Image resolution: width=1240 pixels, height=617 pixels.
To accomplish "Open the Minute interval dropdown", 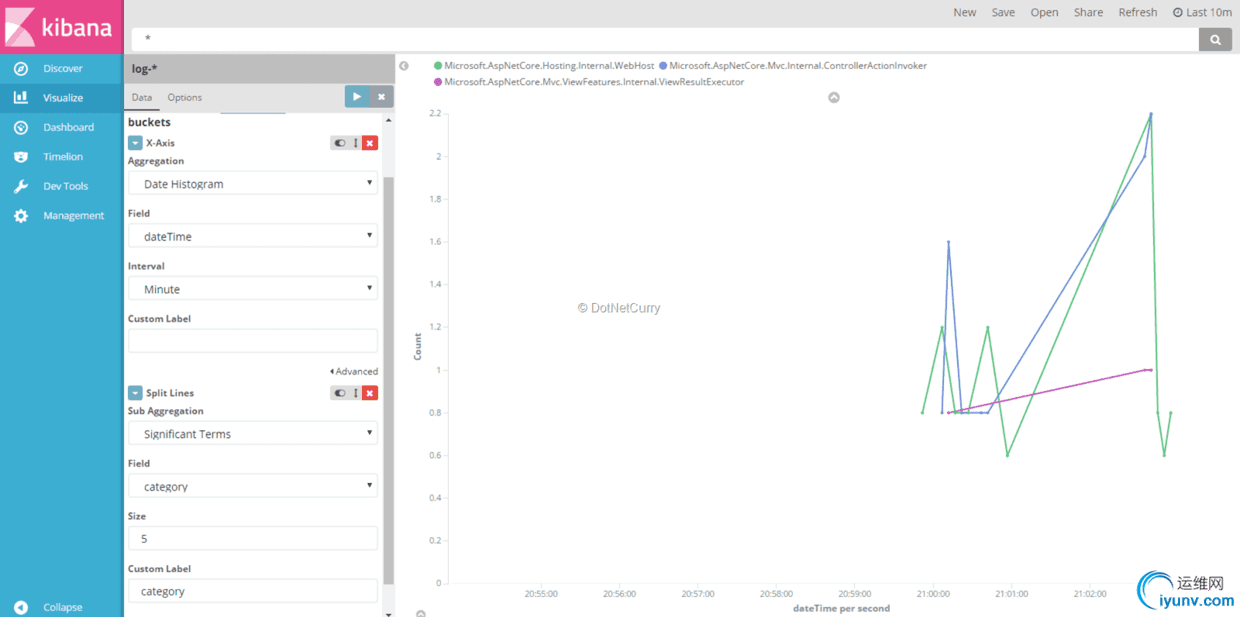I will coord(253,289).
